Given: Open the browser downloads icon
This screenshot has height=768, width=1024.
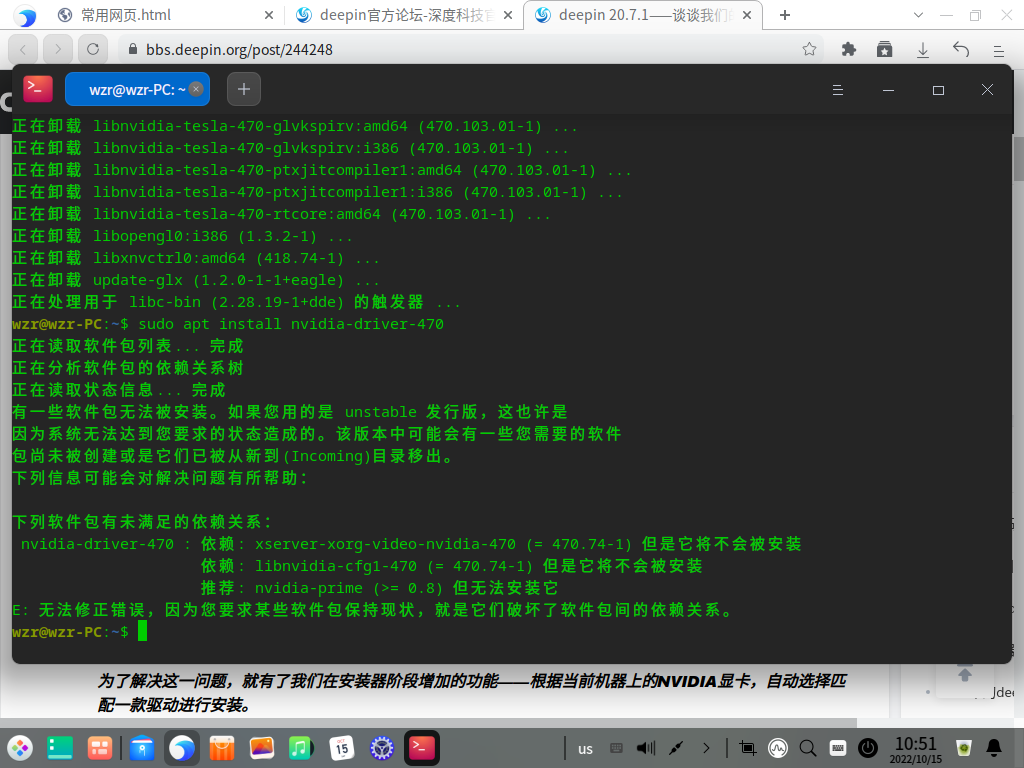Looking at the screenshot, I should pos(923,49).
